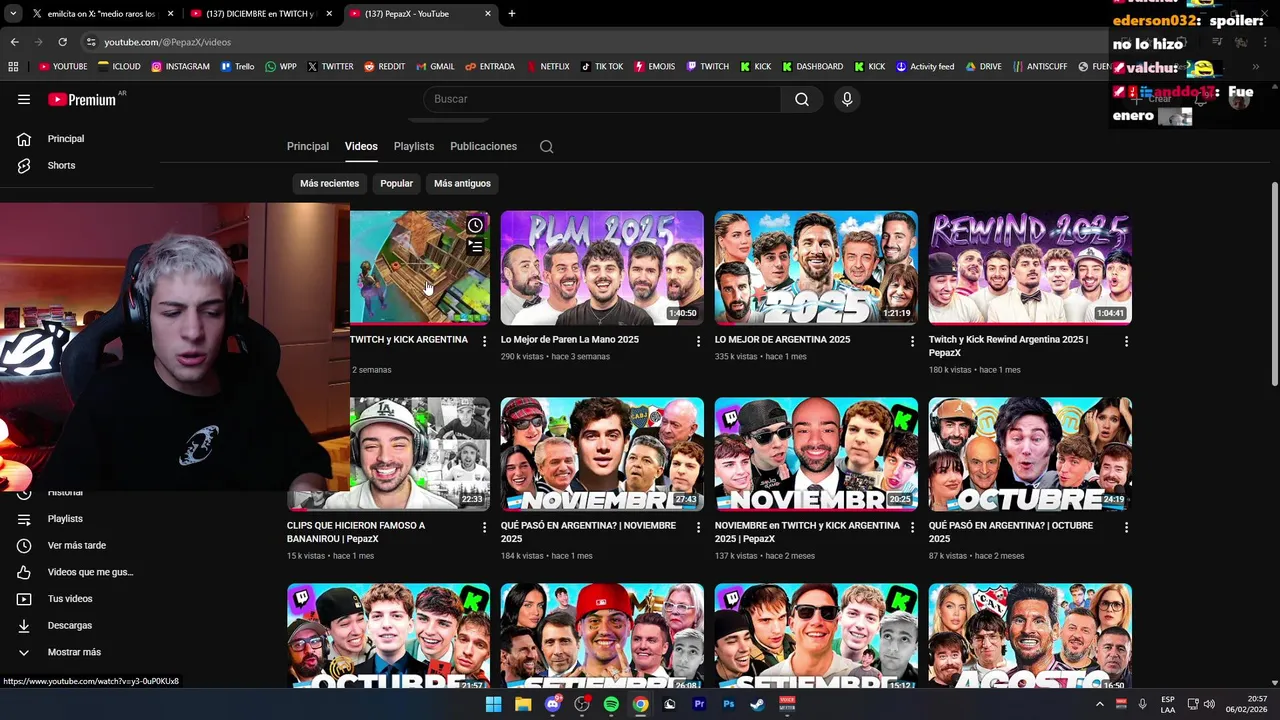The height and width of the screenshot is (720, 1280).
Task: Open options for NOVIEMBRE en TWITCH y KICK video
Action: click(x=912, y=527)
